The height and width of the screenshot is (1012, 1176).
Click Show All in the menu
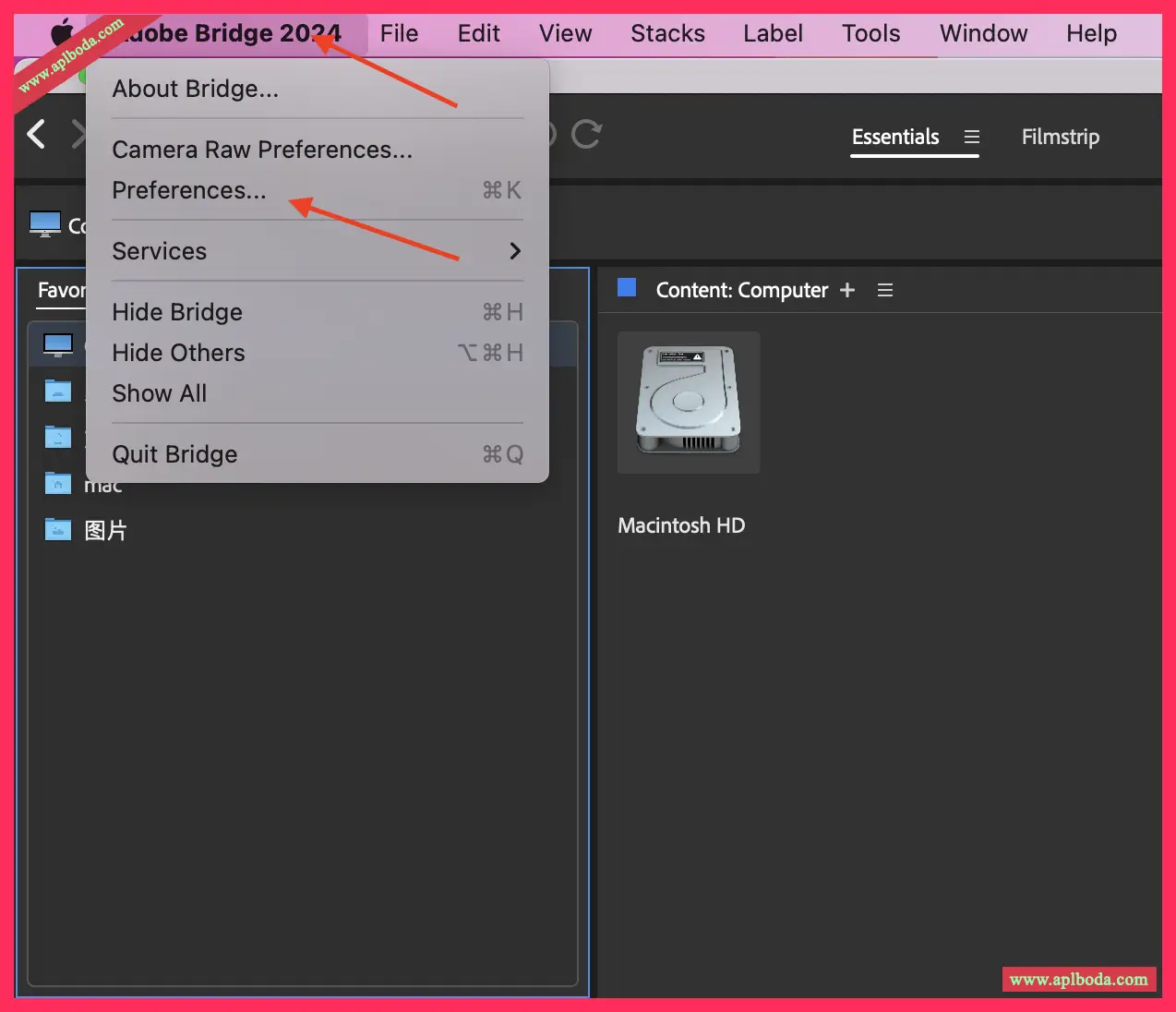click(x=158, y=393)
